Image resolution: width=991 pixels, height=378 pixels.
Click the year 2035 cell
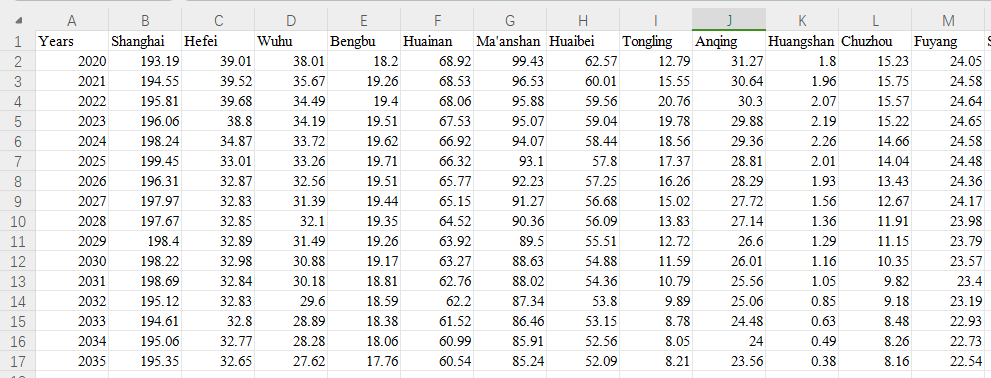click(x=72, y=362)
